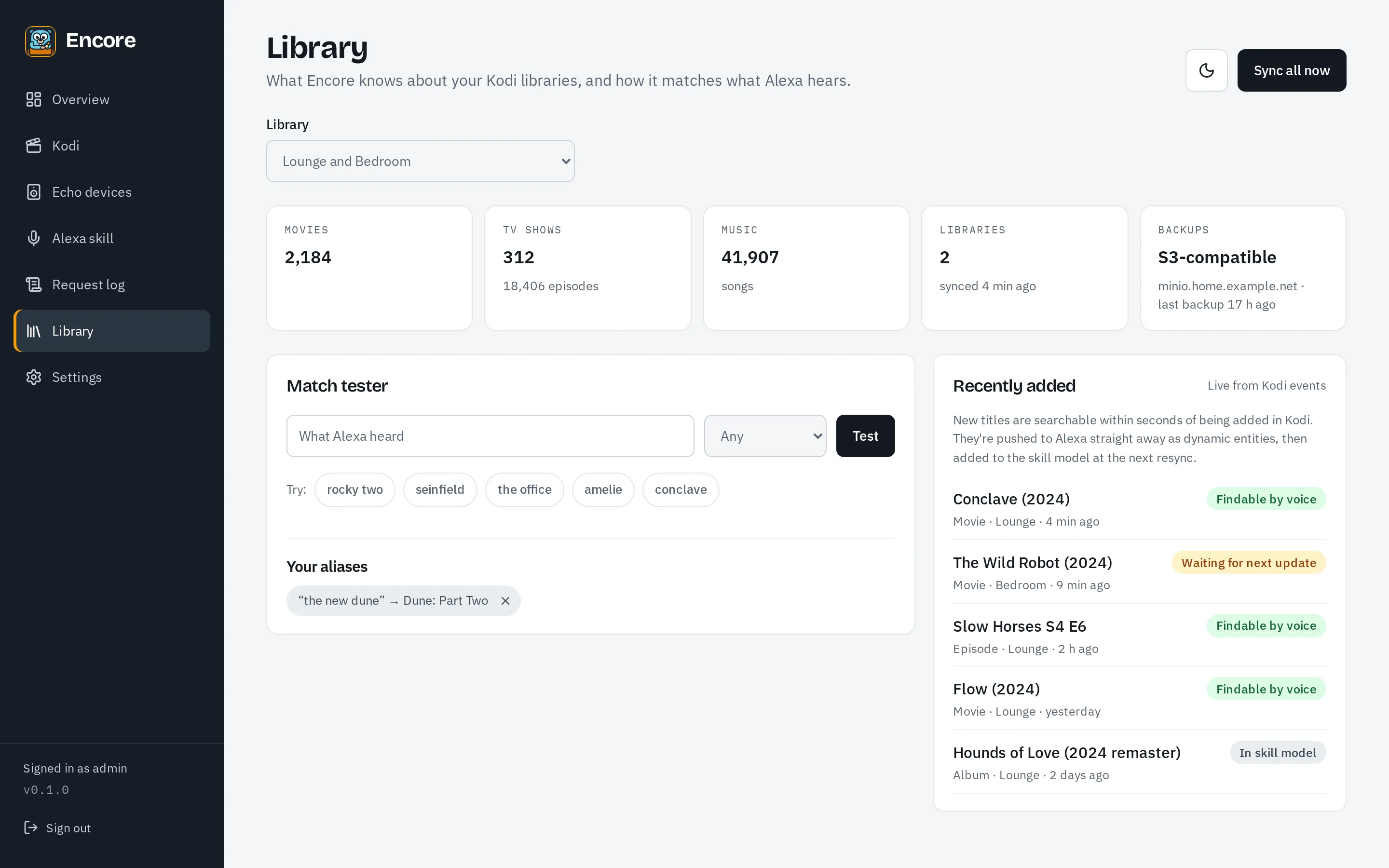
Task: Open the Request log page
Action: pyautogui.click(x=112, y=285)
